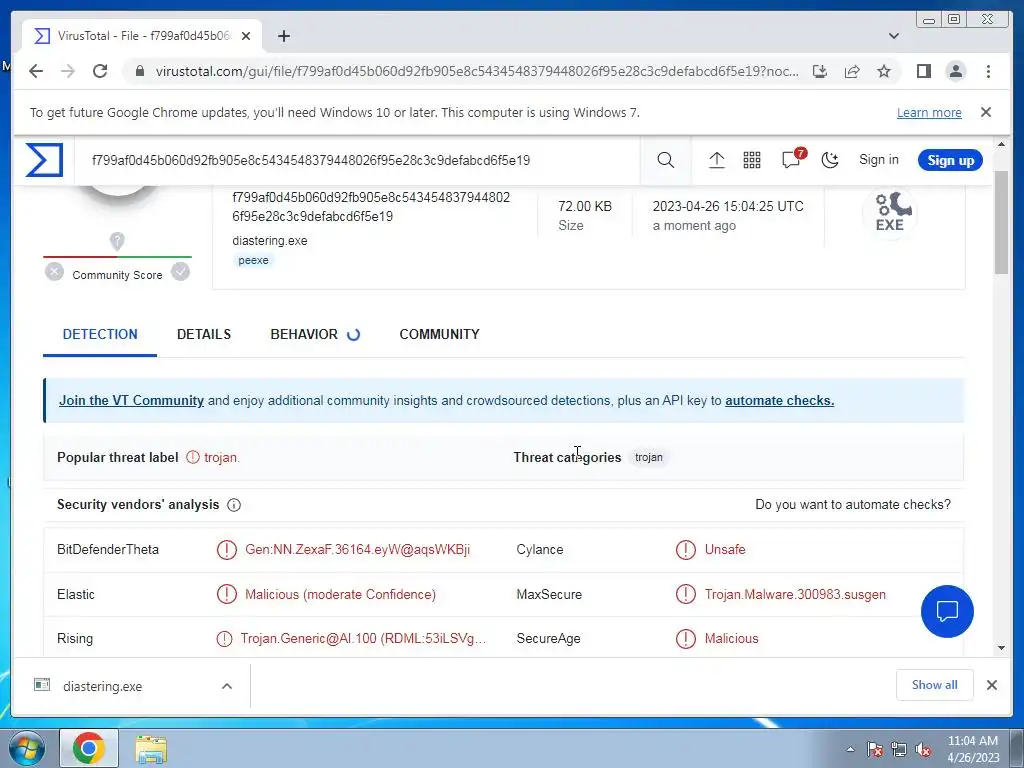Viewport: 1024px width, 768px height.
Task: Click the info icon beside Security vendors' analysis
Action: pyautogui.click(x=234, y=505)
